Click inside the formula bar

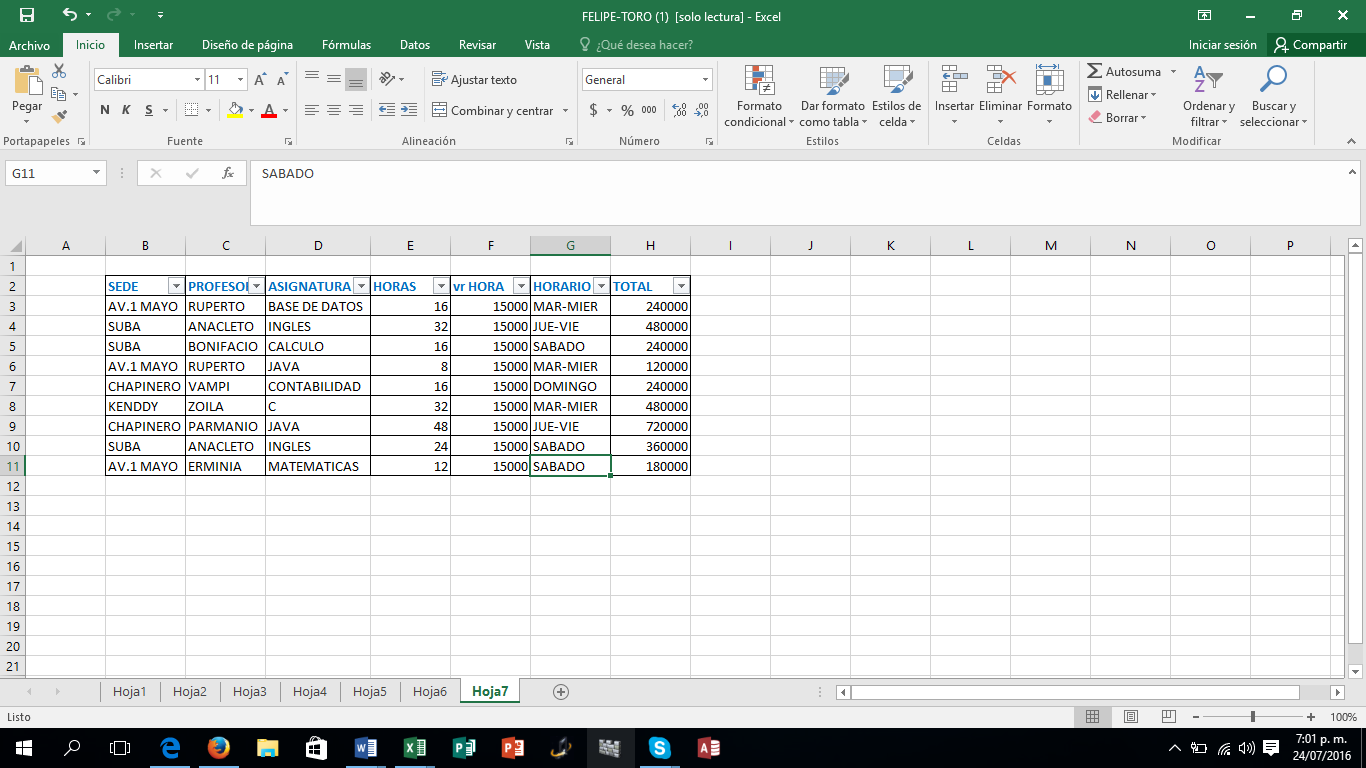(x=500, y=173)
